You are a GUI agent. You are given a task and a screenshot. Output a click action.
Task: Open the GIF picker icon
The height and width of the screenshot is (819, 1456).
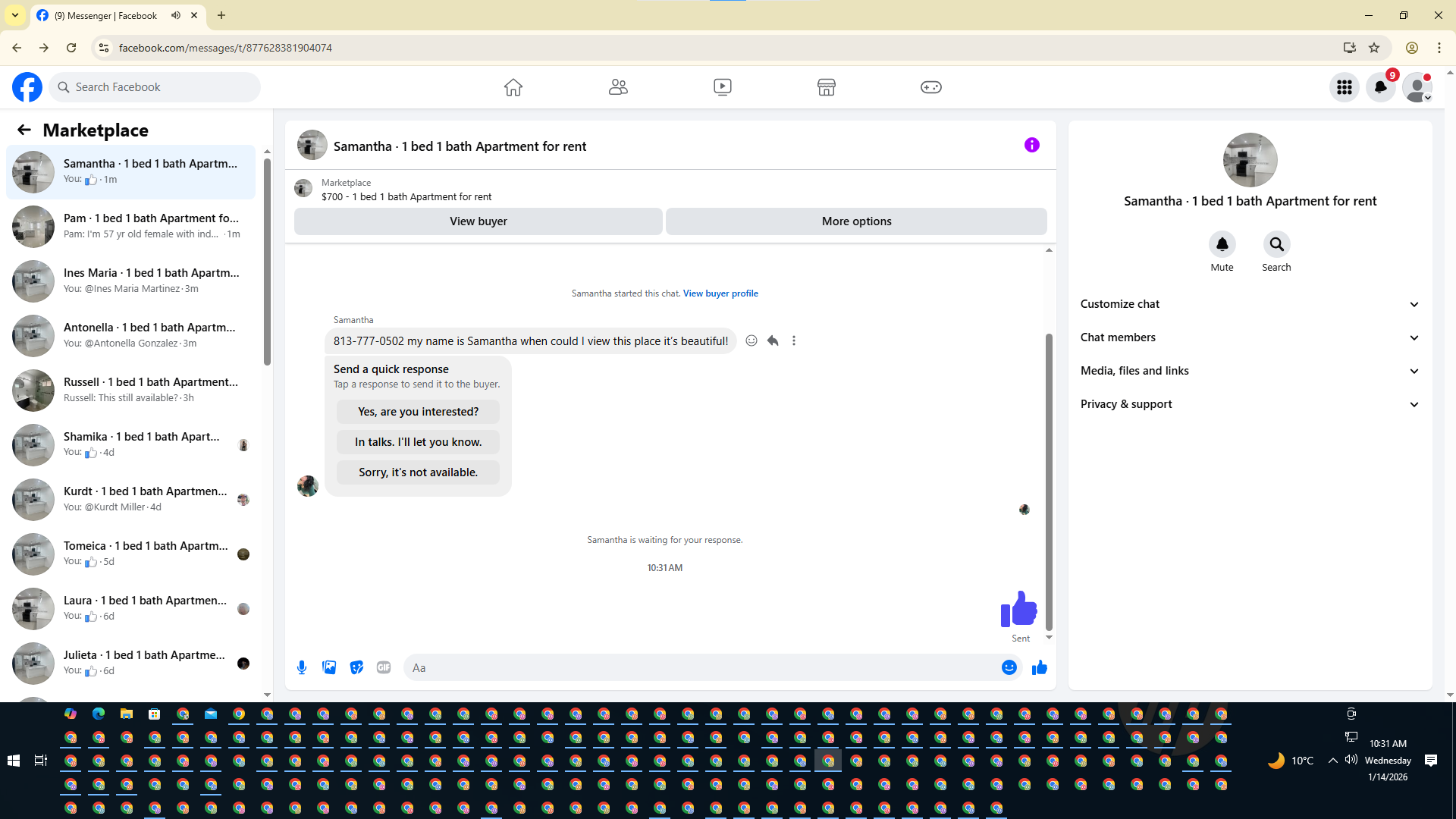[x=384, y=667]
